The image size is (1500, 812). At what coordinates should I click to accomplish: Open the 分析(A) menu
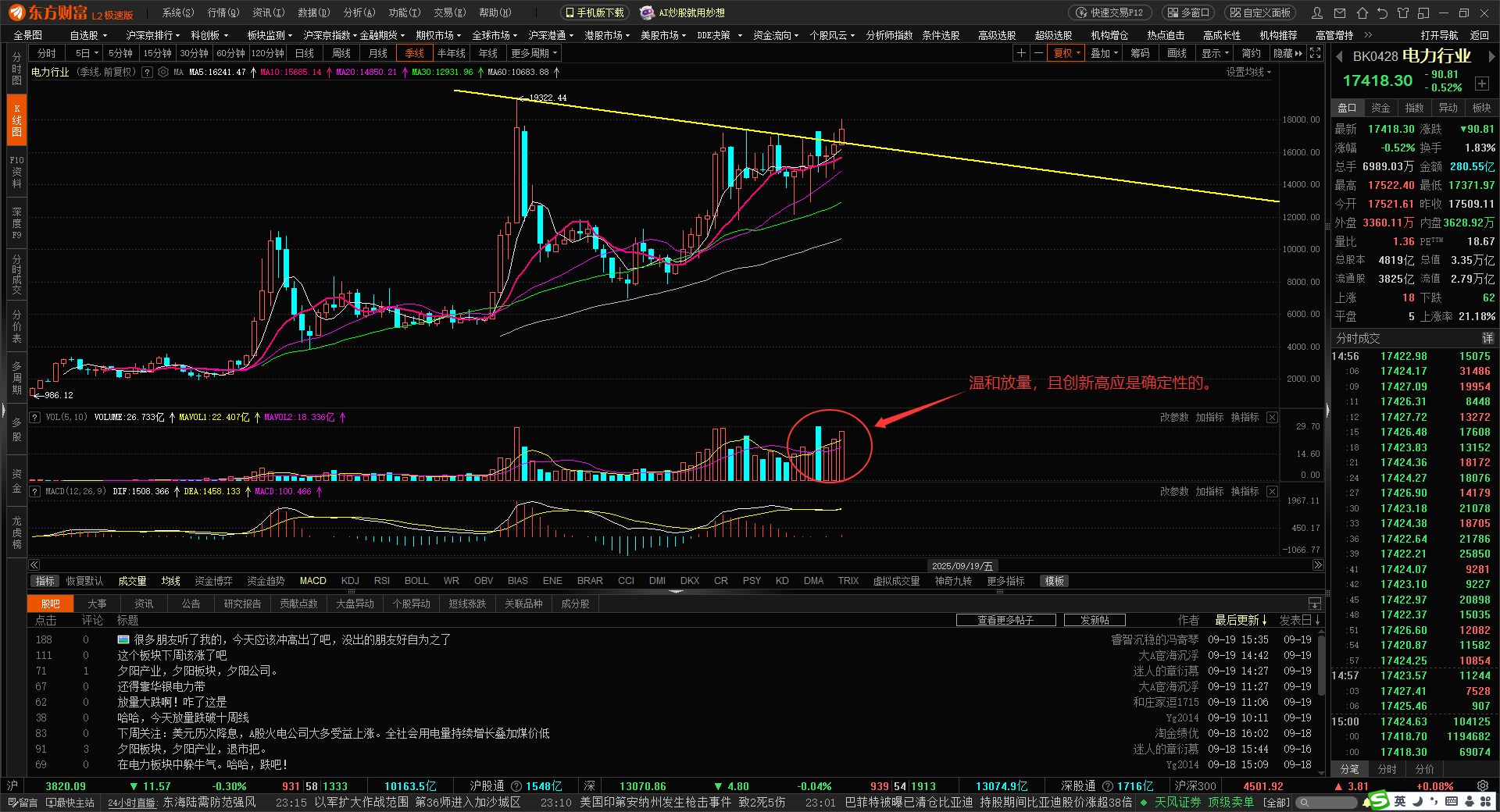359,12
